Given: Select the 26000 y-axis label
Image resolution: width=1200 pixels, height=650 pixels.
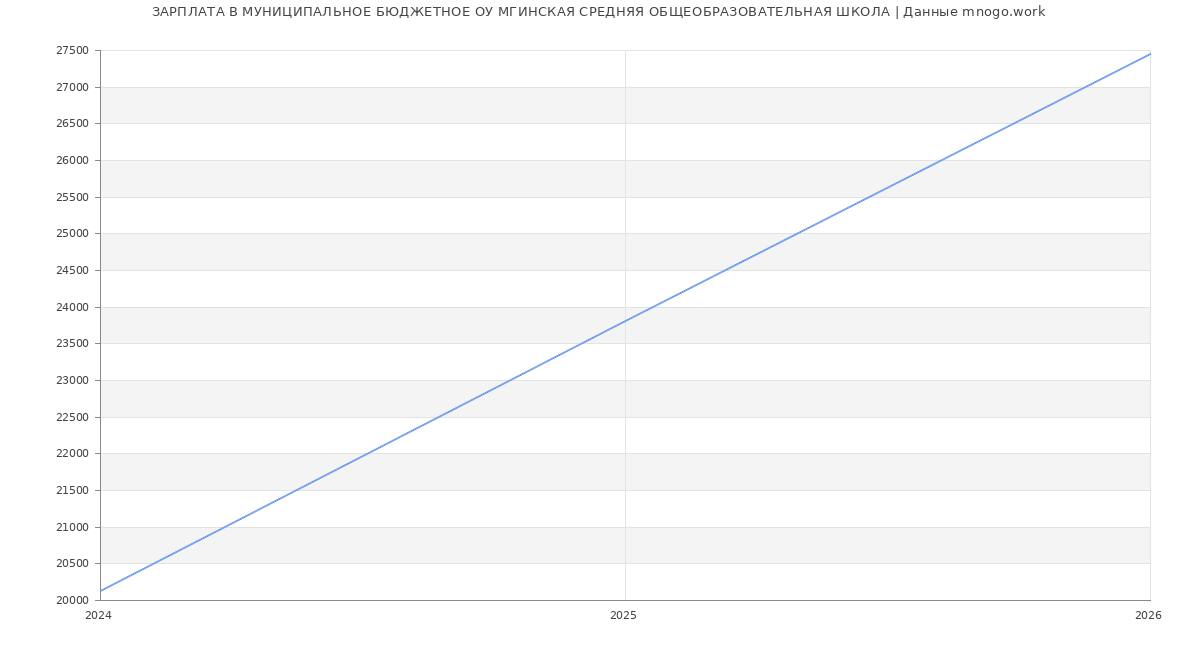Looking at the screenshot, I should click(x=72, y=161).
